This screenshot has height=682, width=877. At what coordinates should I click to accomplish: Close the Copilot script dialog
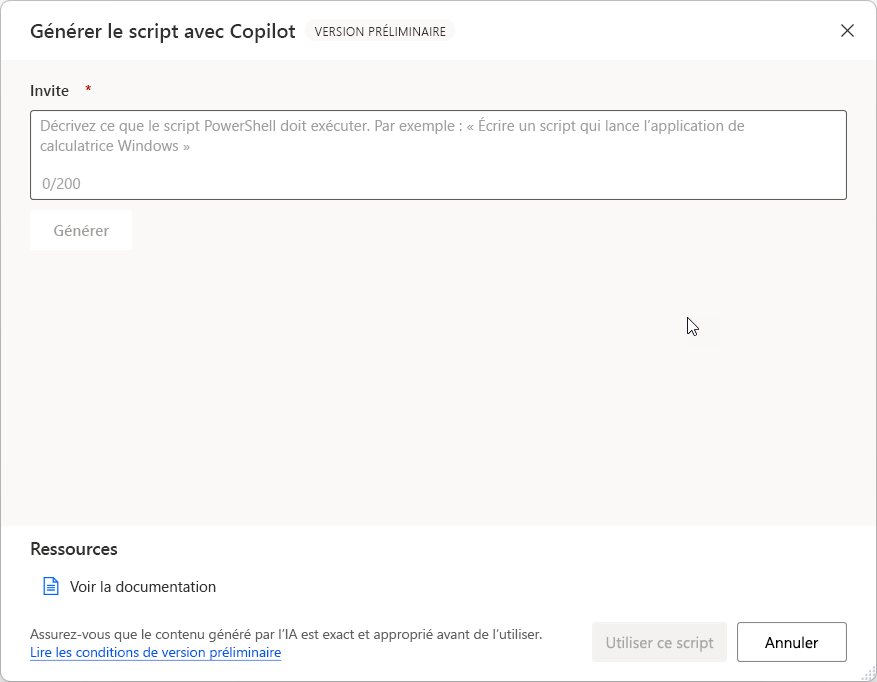[847, 31]
